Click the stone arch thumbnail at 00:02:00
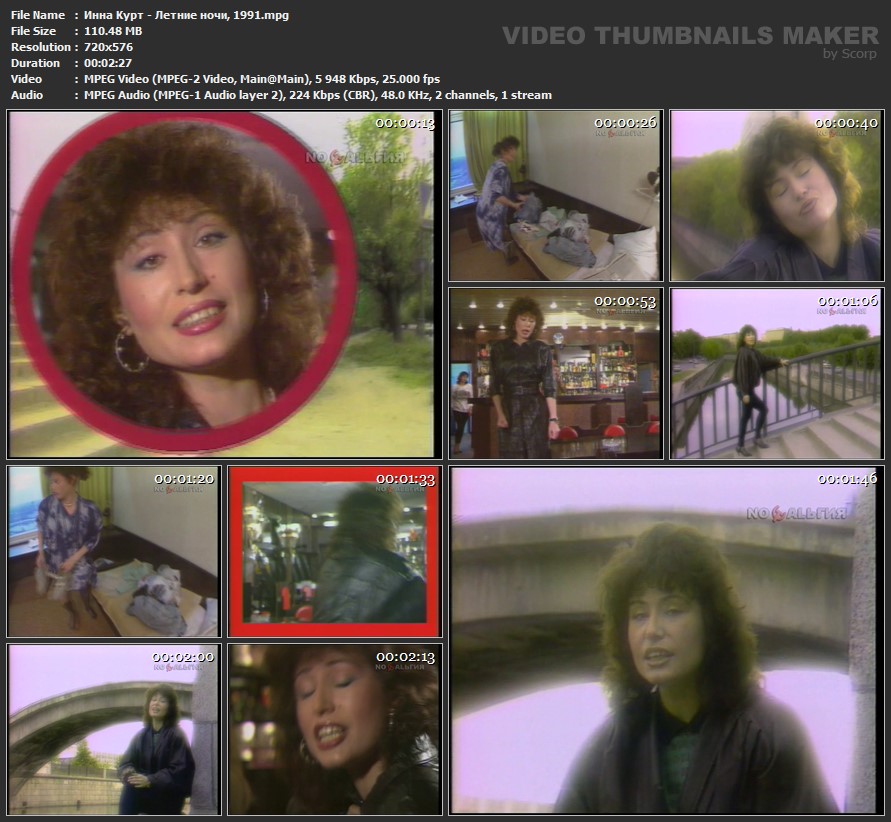The height and width of the screenshot is (822, 891). click(113, 729)
